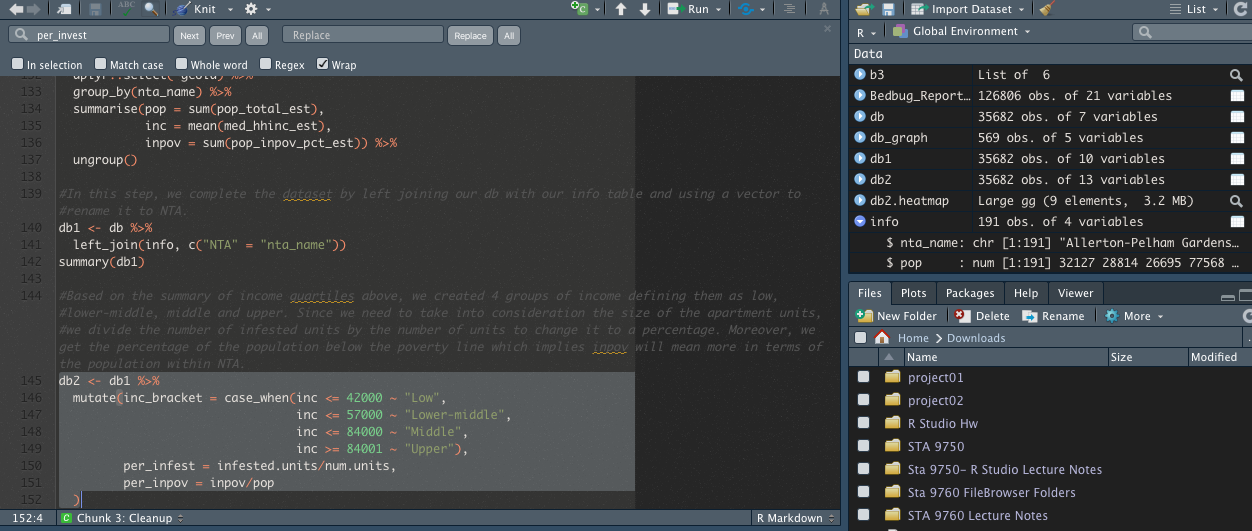Screen dimensions: 1252x531
Task: Open the Run options dropdown arrow
Action: coord(719,10)
